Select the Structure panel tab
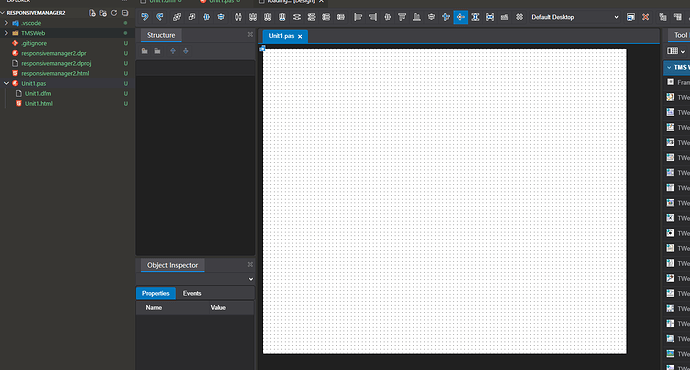 coord(161,35)
